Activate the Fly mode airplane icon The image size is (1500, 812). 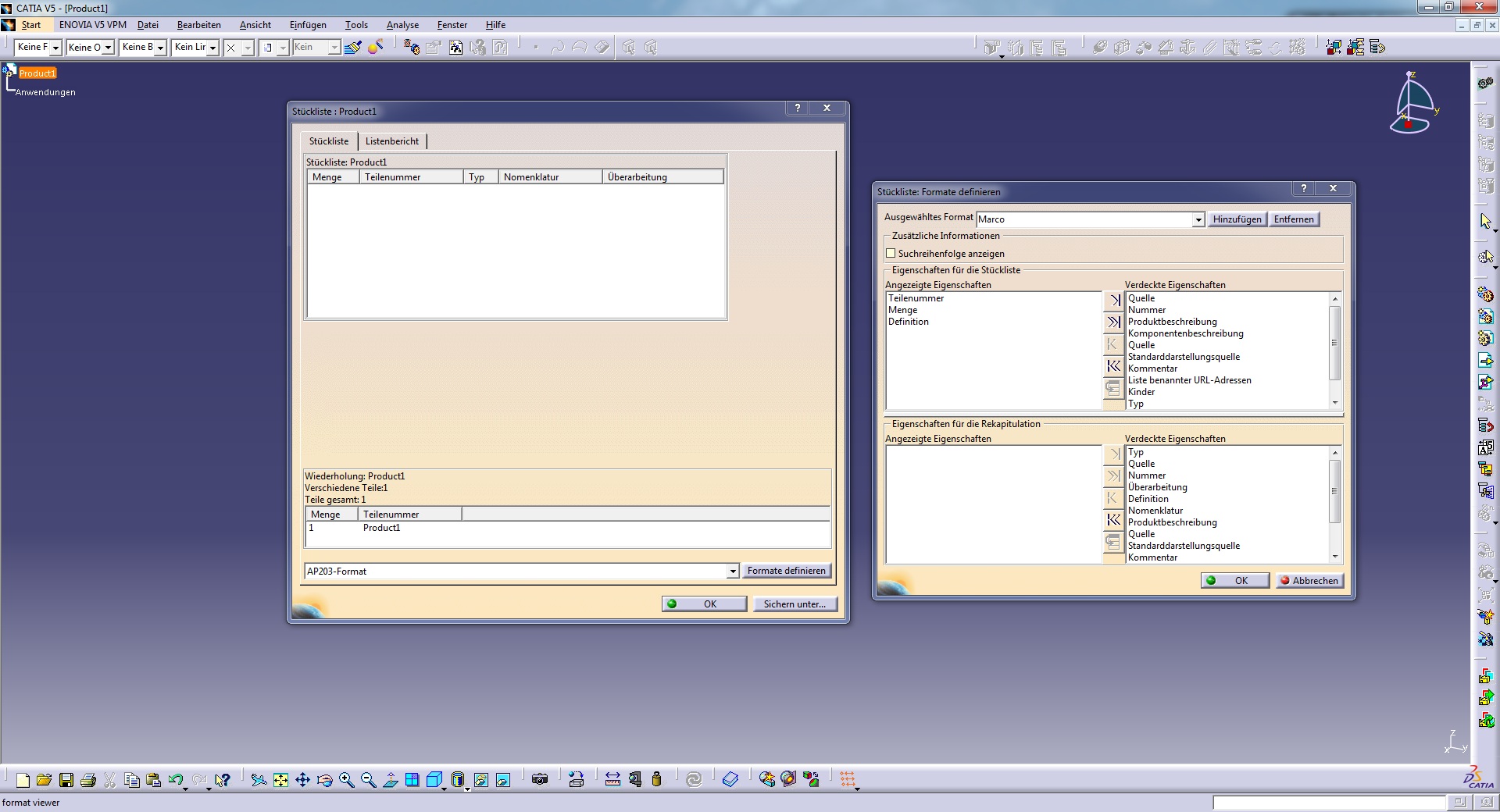[x=259, y=779]
